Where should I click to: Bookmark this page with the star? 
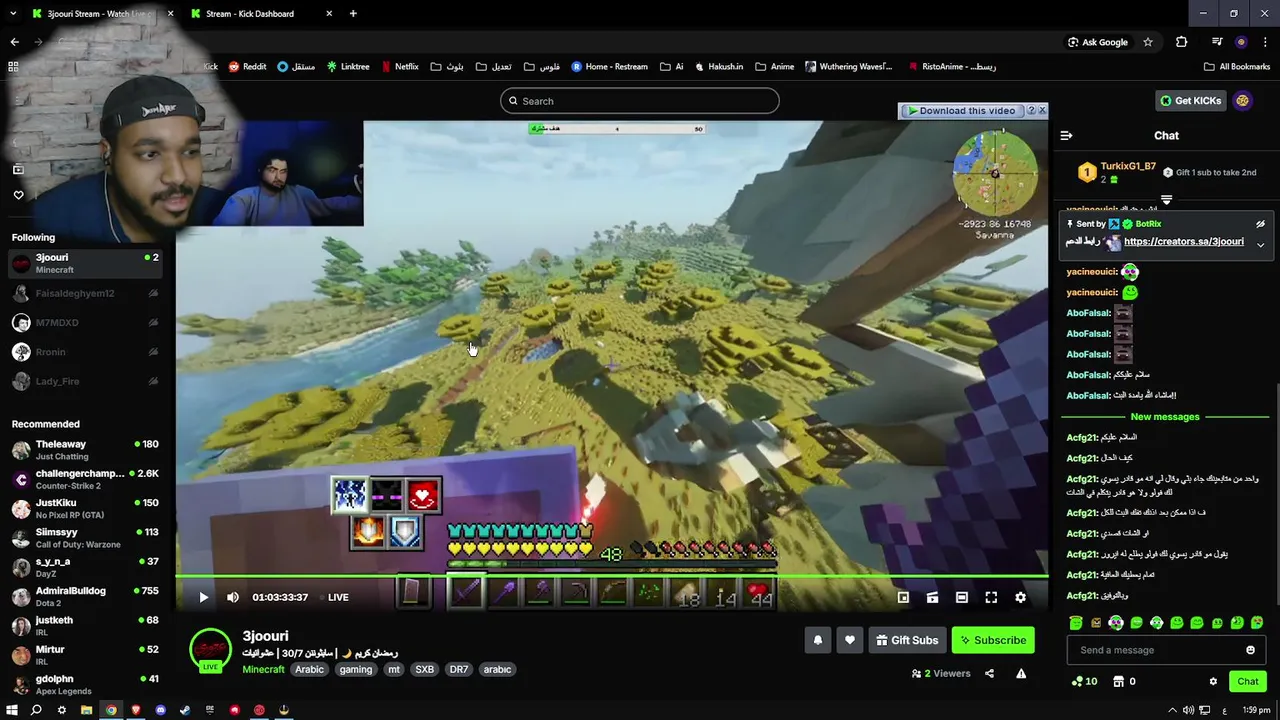click(x=1148, y=42)
